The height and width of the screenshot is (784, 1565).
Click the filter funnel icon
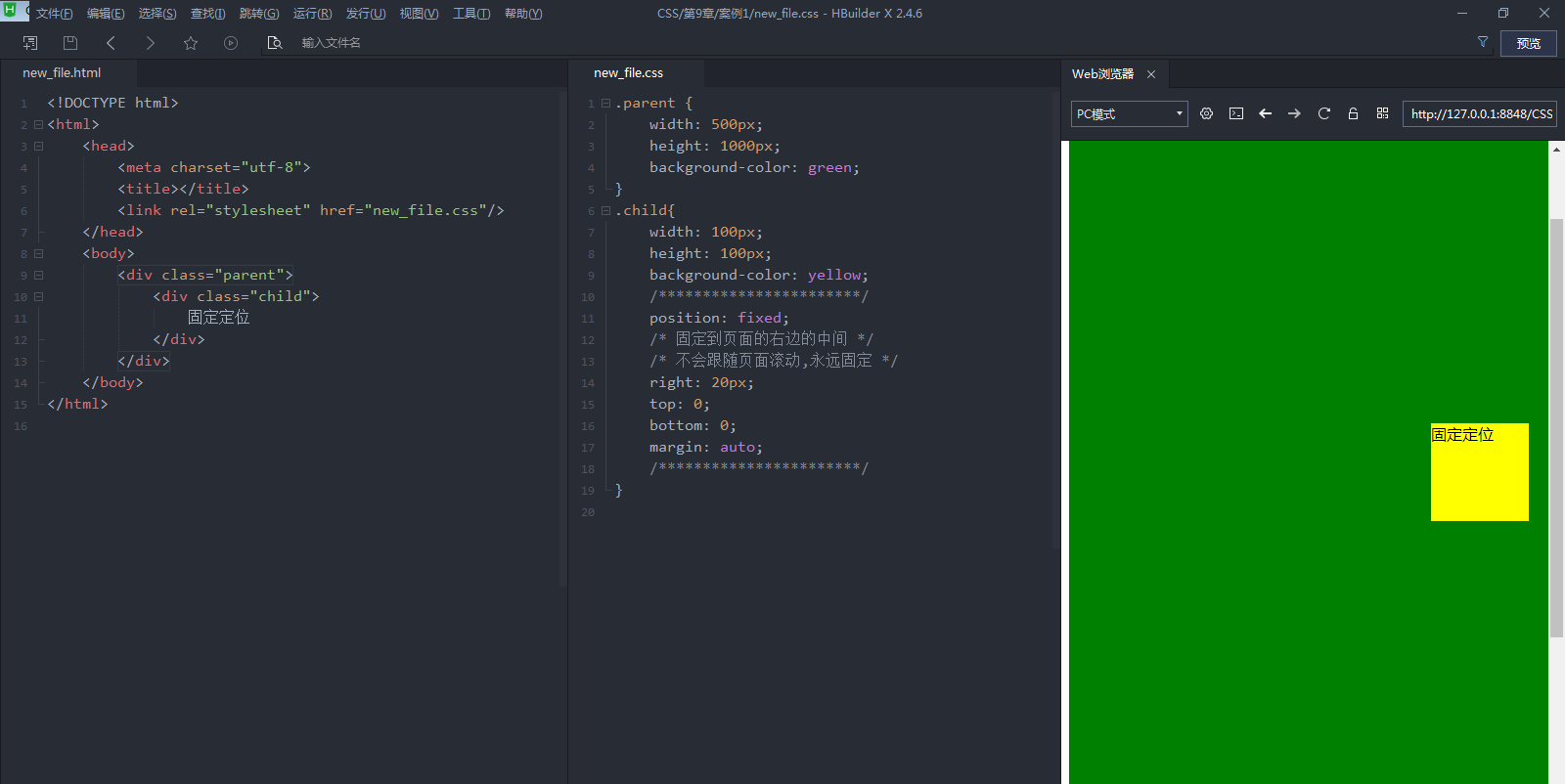point(1483,42)
